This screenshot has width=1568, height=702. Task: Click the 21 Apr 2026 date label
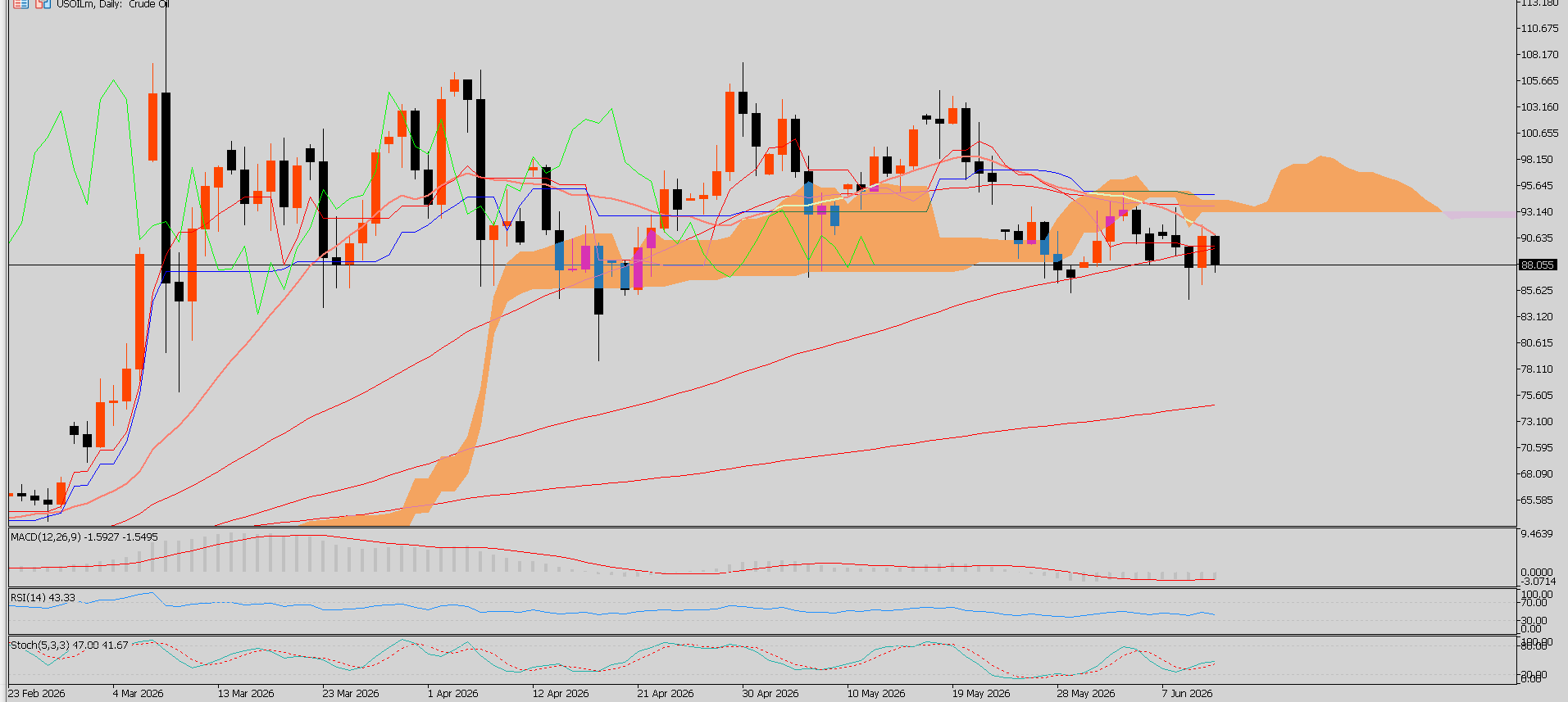coord(666,693)
